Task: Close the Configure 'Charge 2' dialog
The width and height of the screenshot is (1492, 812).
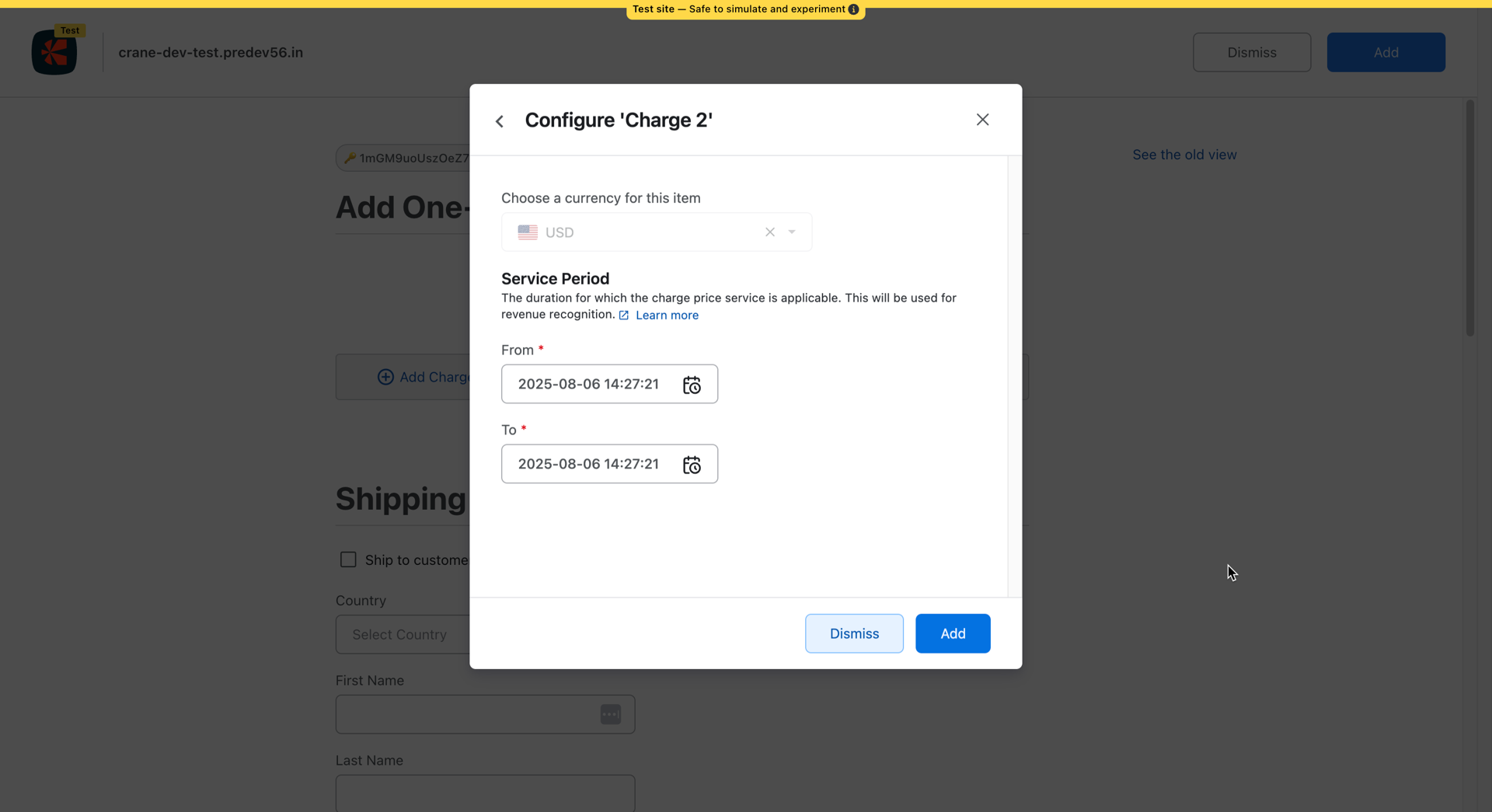Action: pyautogui.click(x=982, y=120)
